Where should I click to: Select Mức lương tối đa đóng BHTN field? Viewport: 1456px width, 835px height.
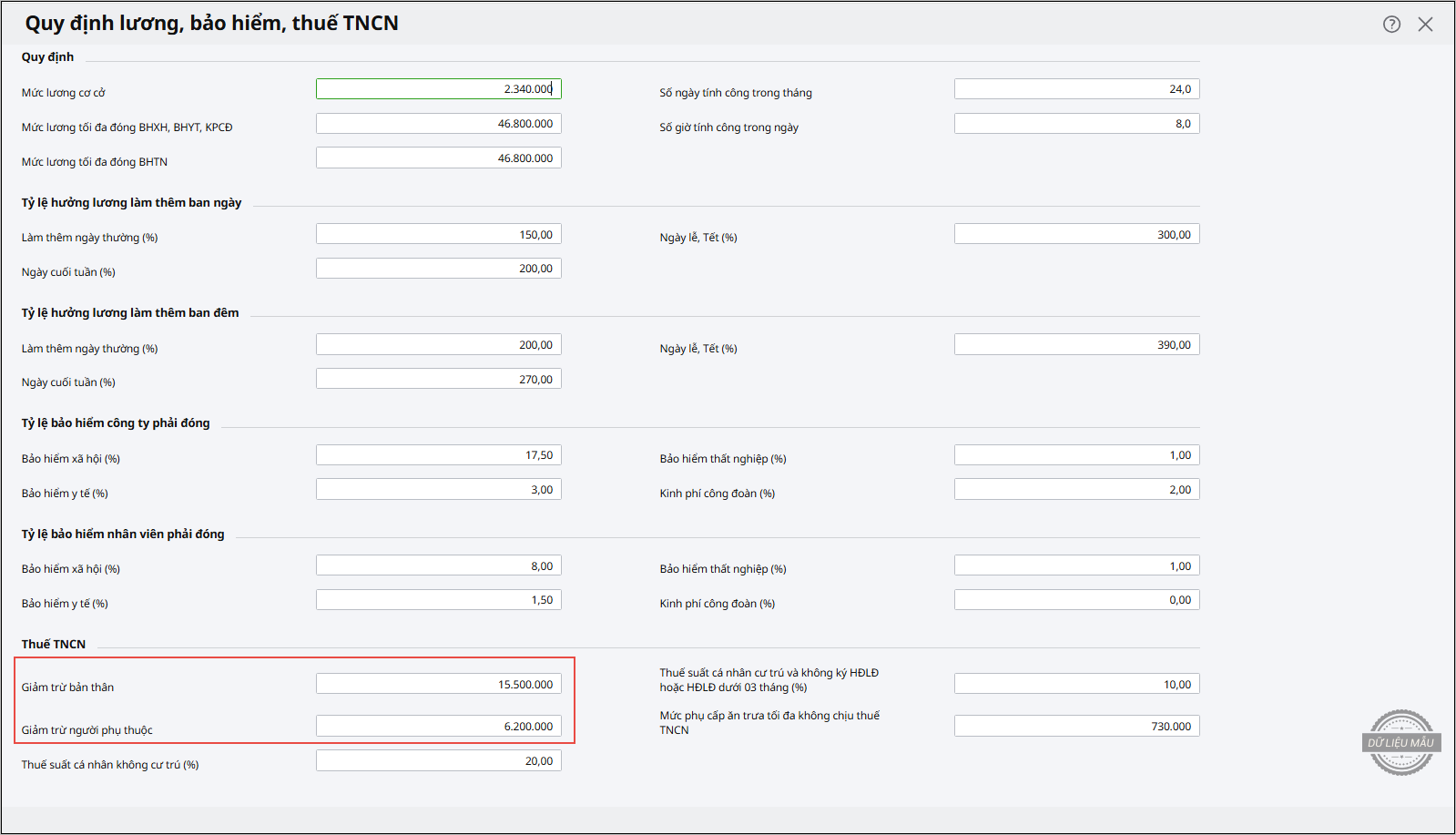click(x=438, y=158)
